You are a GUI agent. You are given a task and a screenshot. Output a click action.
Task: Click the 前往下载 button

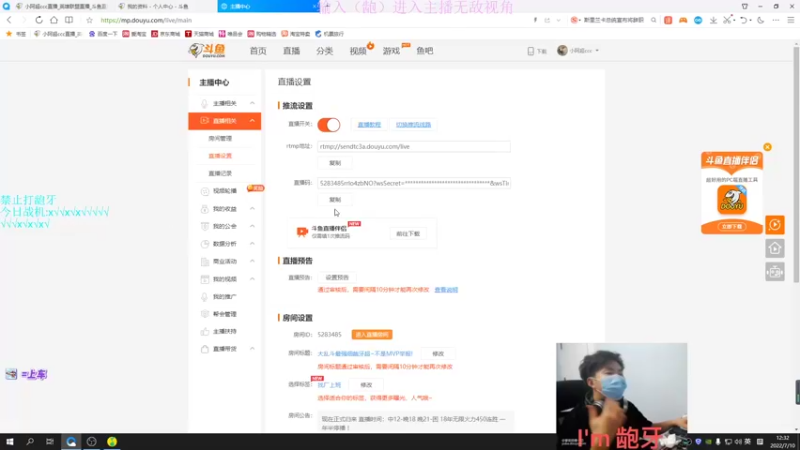tap(408, 234)
